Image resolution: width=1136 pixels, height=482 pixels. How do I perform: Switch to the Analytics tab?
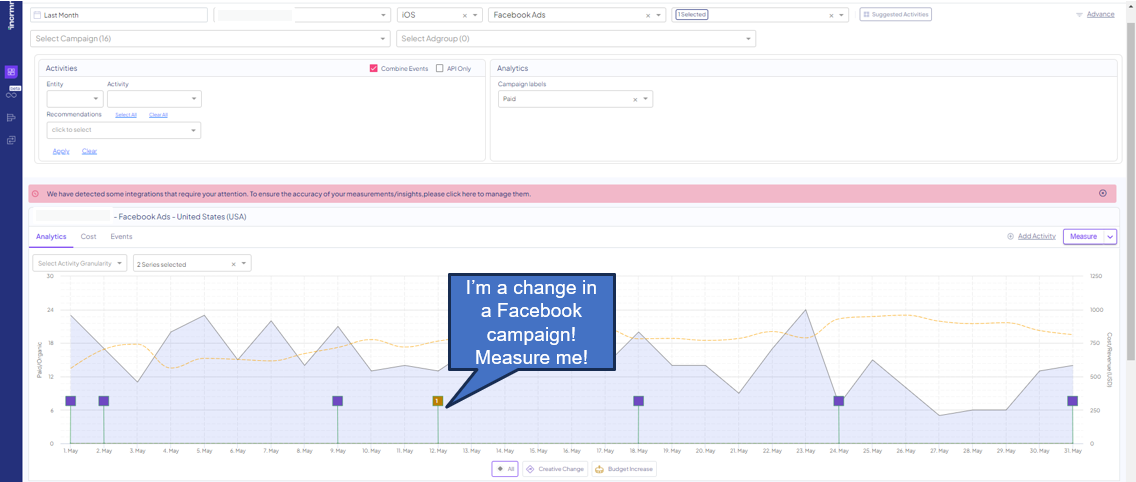51,236
